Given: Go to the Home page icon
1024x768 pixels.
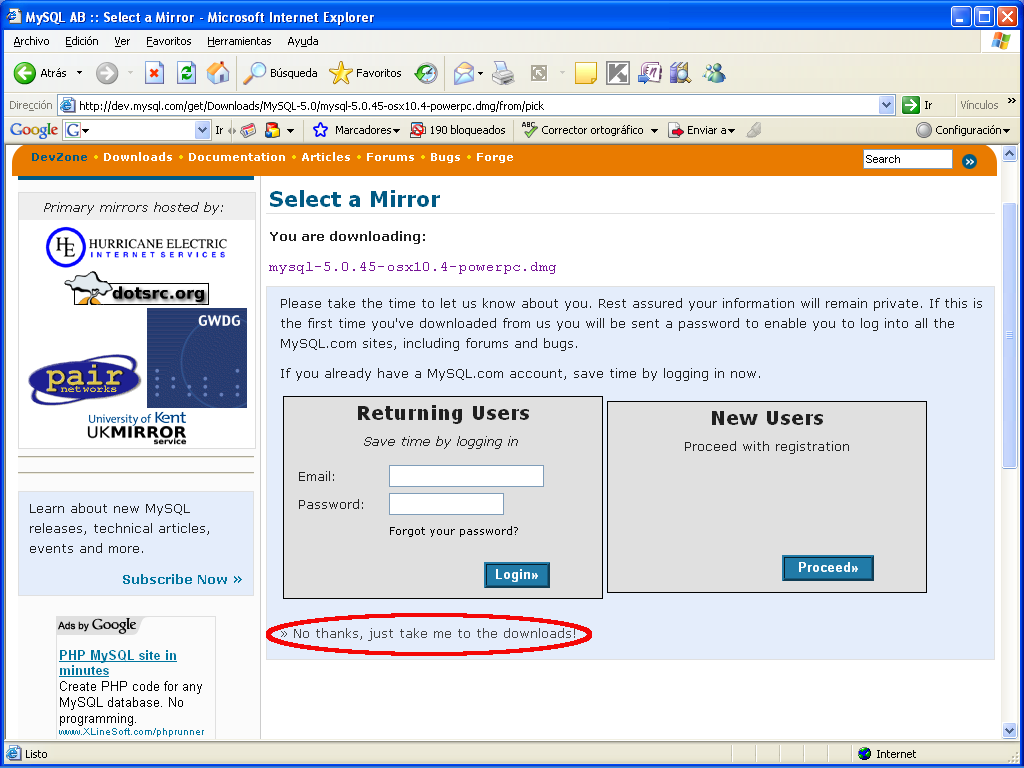Looking at the screenshot, I should (218, 73).
